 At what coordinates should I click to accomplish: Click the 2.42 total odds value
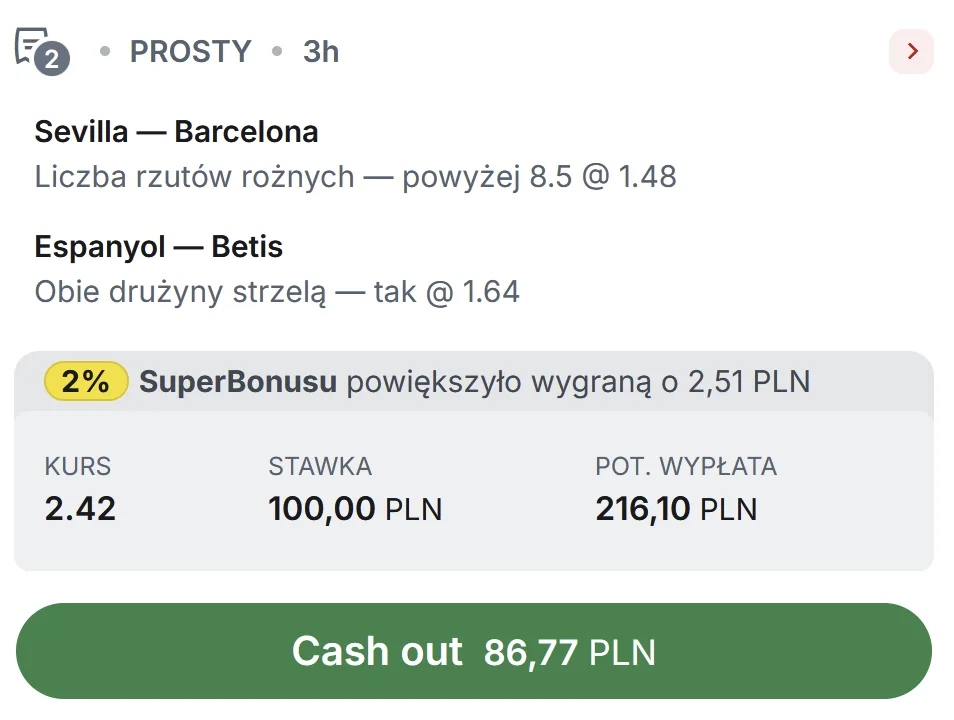pos(80,509)
